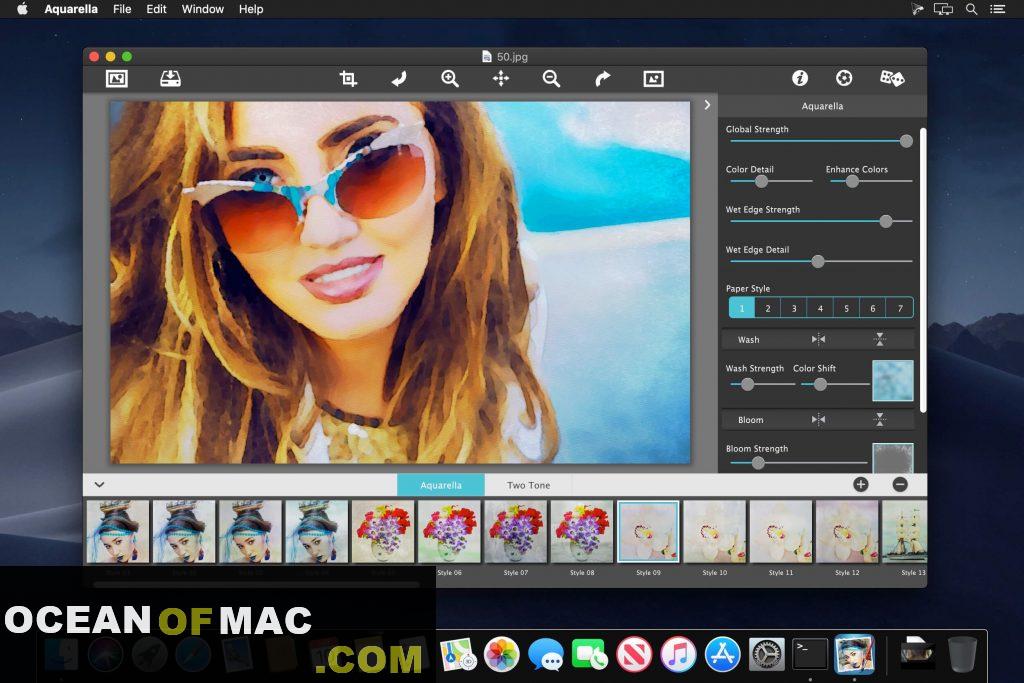Click the show original image icon

tap(654, 79)
